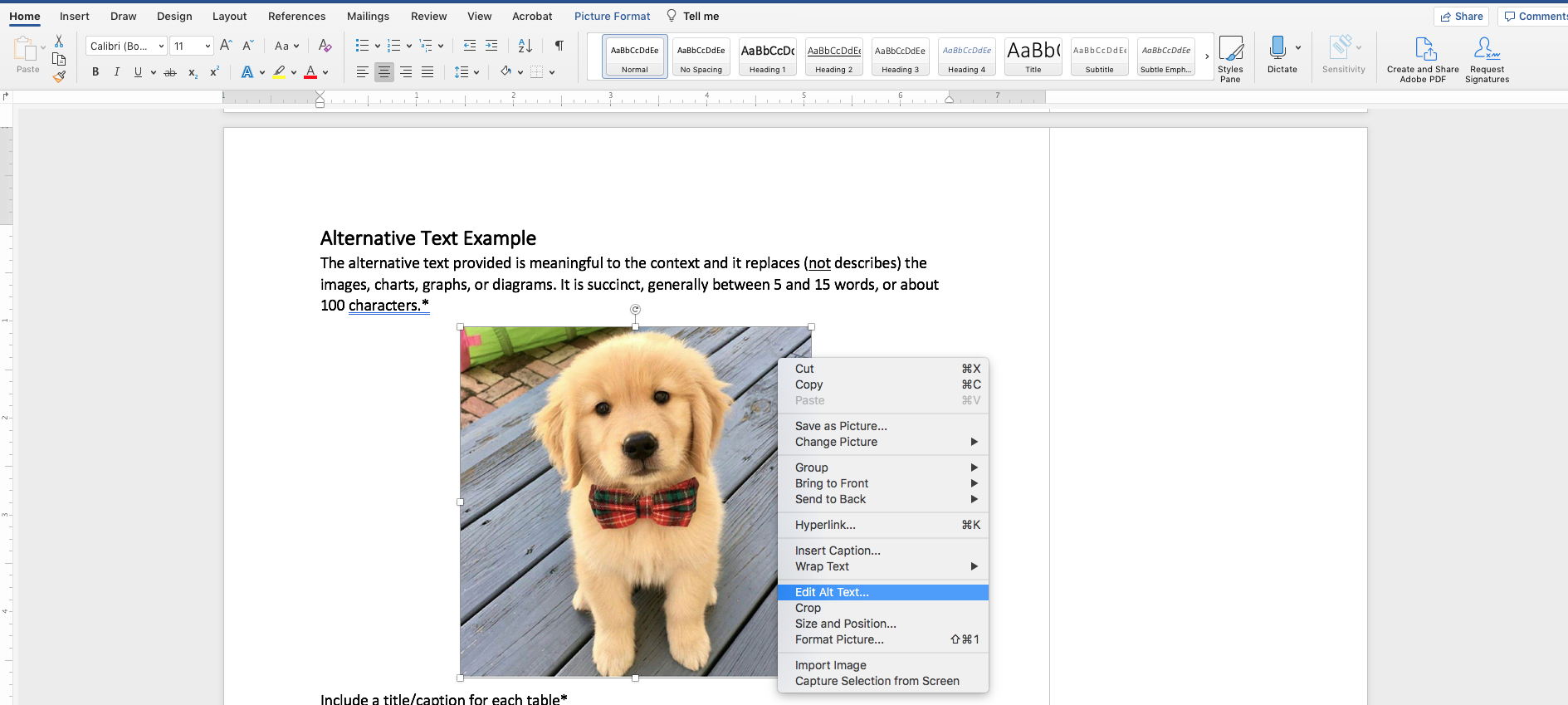Apply the Heading 1 style
The width and height of the screenshot is (1568, 705).
[x=768, y=56]
